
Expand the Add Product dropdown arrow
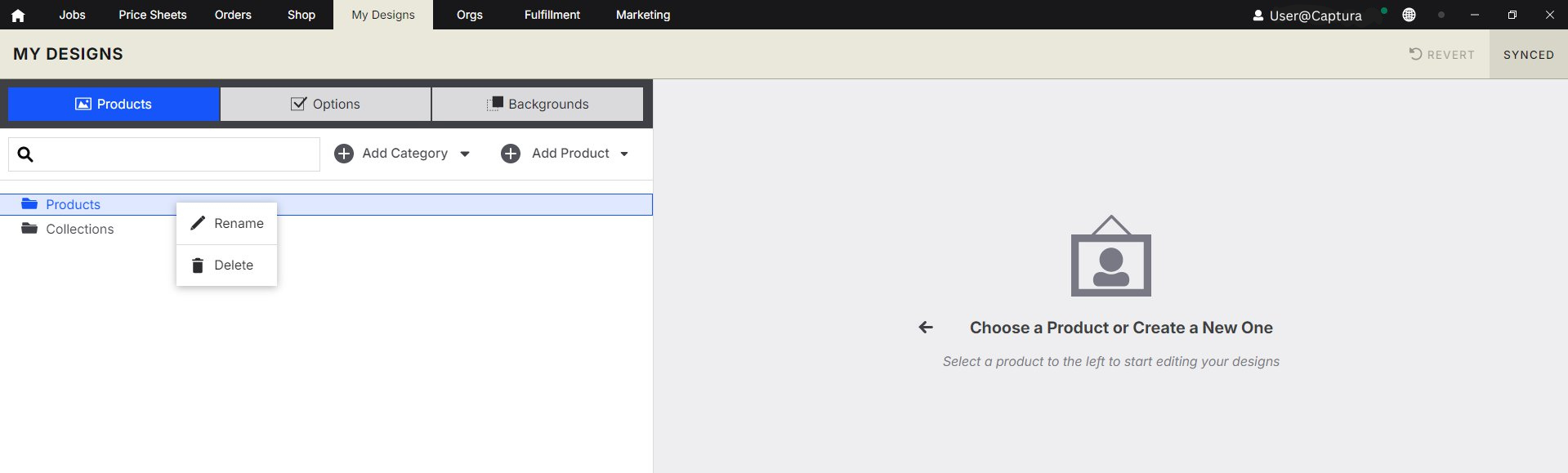pos(624,154)
